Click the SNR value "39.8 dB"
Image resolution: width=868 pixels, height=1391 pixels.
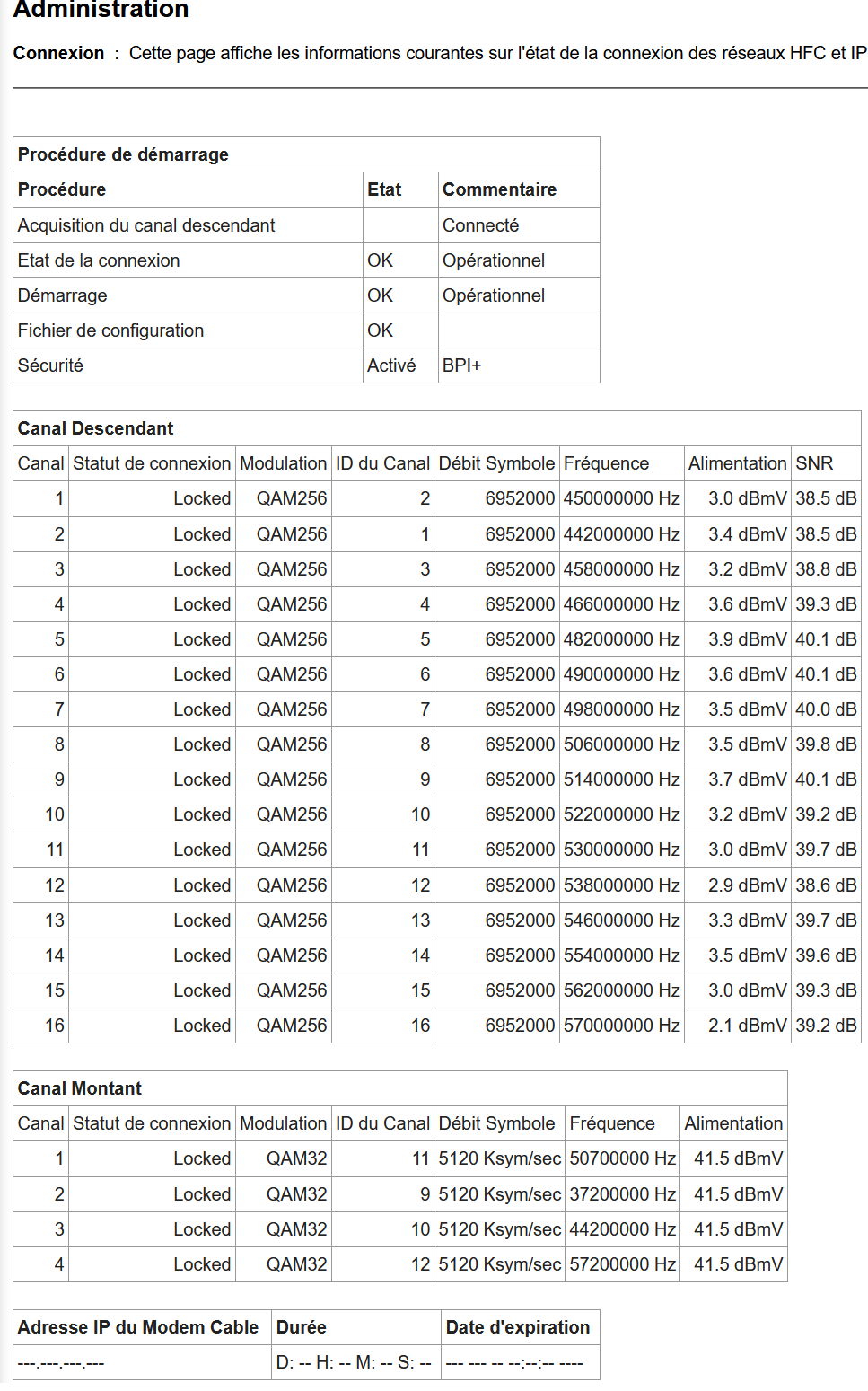[x=826, y=744]
